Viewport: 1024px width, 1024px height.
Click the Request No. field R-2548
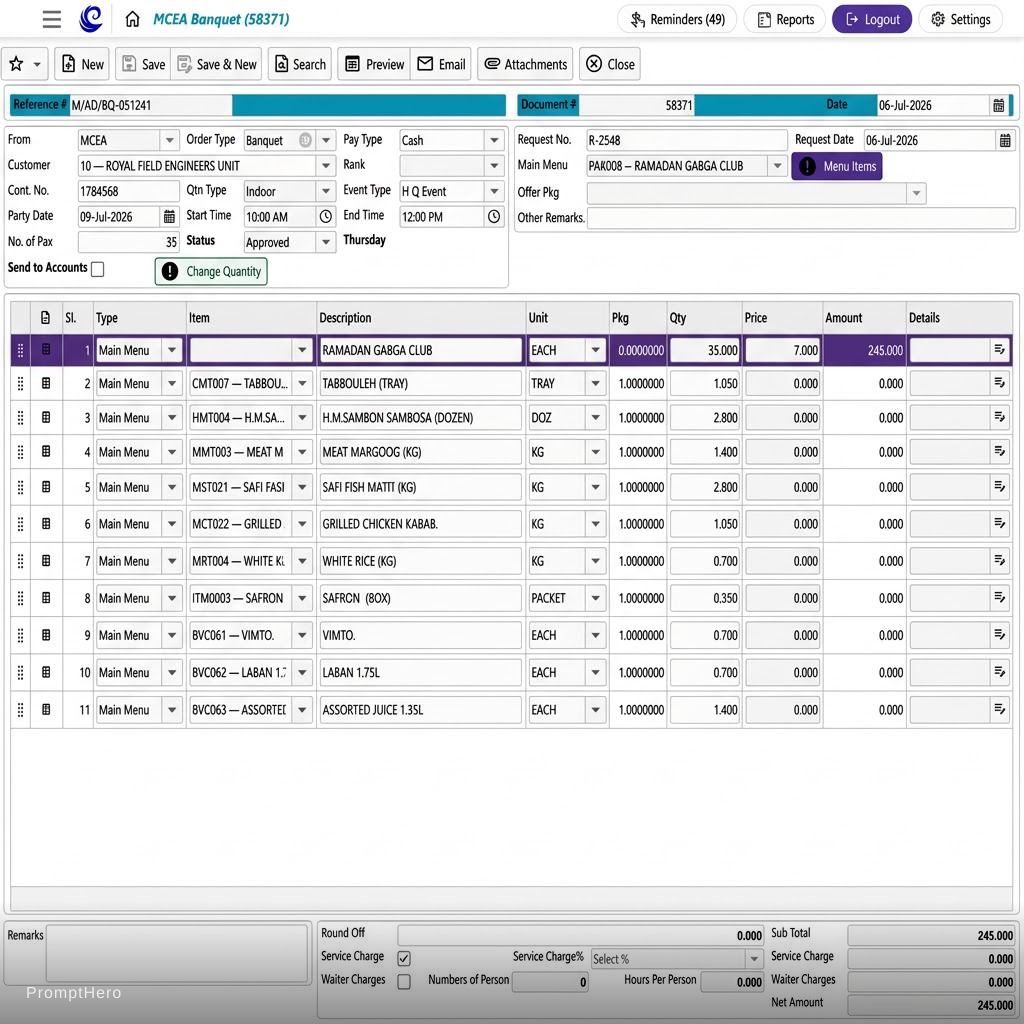point(686,140)
